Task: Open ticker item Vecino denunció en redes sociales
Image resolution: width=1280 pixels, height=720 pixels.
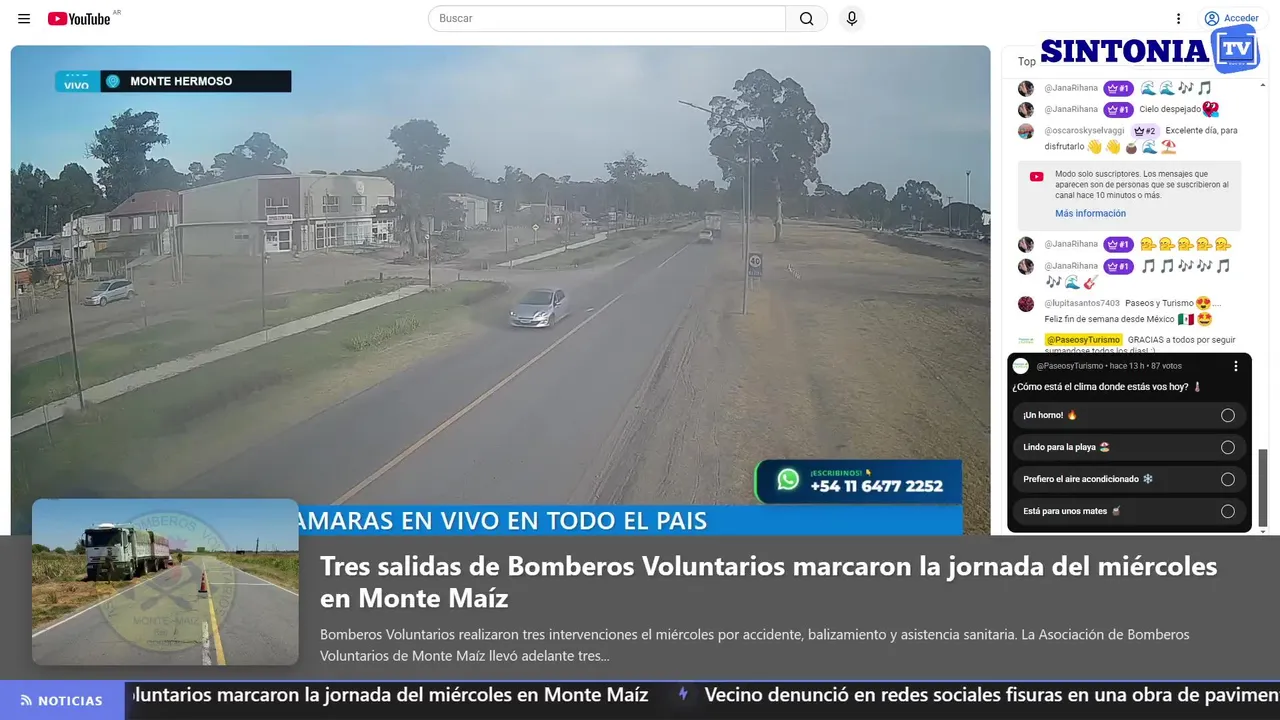Action: pos(992,695)
